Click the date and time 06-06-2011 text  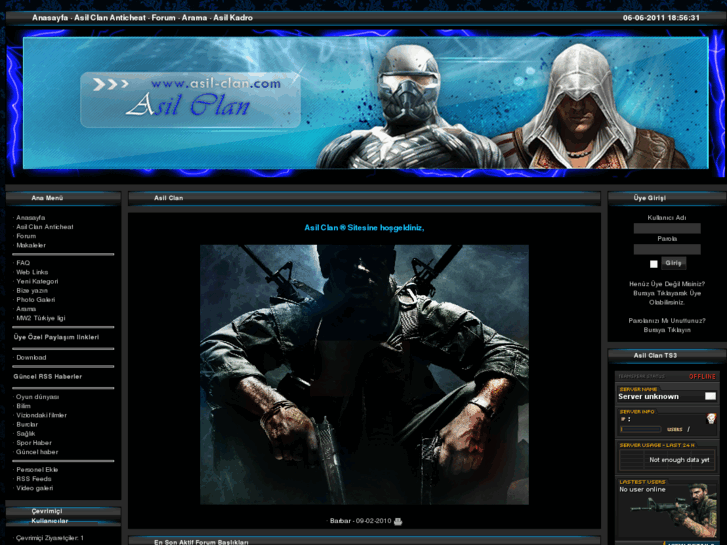point(661,18)
